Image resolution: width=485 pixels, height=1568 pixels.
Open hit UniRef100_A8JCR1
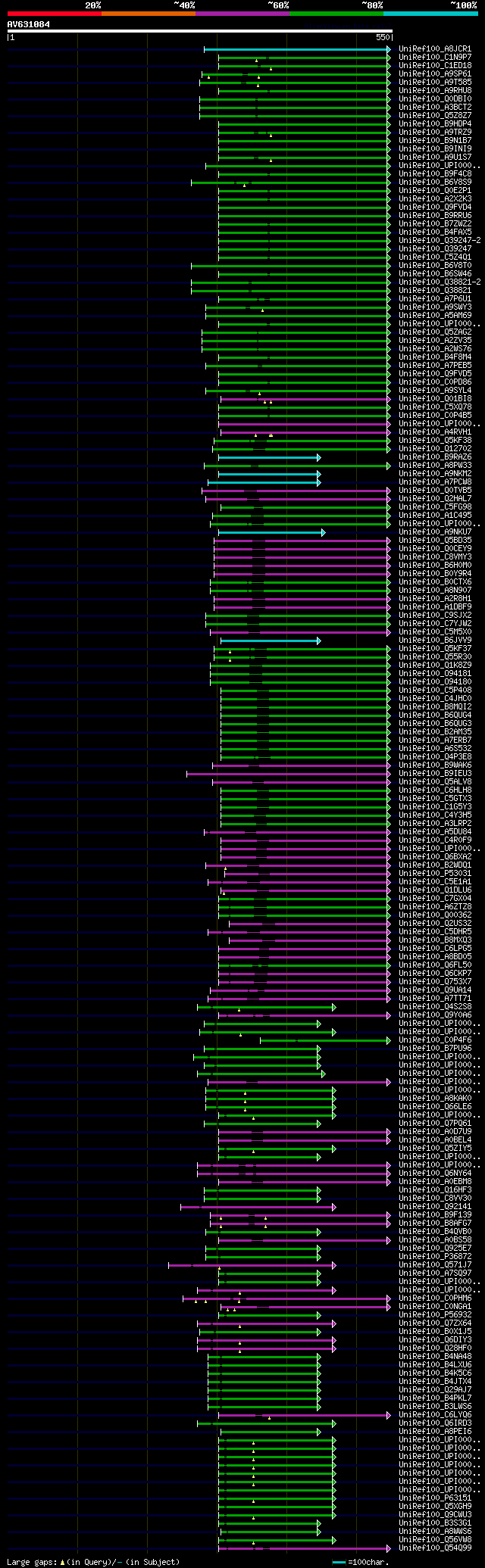(x=435, y=49)
